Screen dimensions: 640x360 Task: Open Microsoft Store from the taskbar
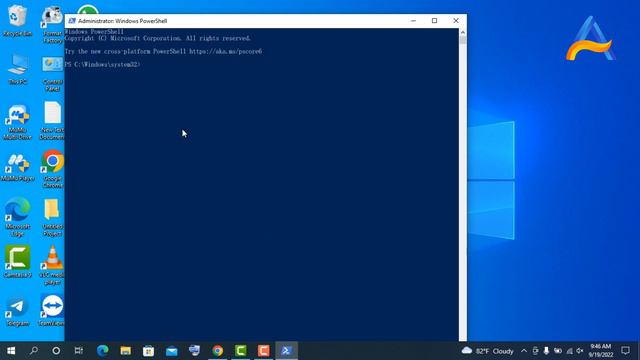point(149,351)
